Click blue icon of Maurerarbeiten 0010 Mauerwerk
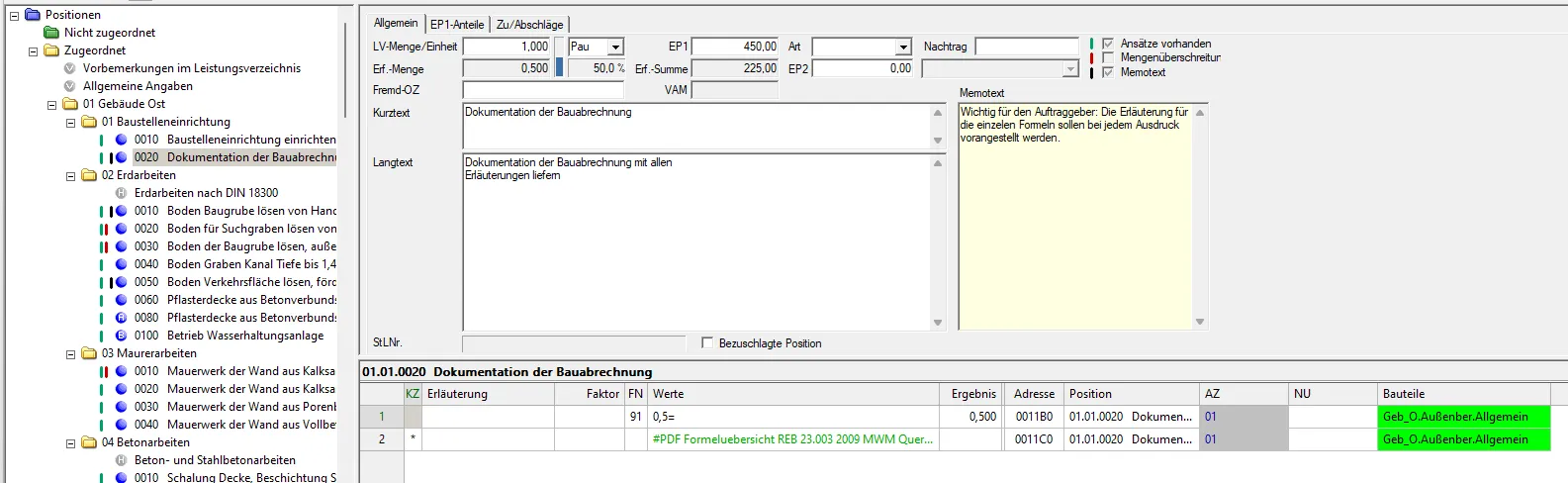This screenshot has width=1568, height=483. (x=121, y=371)
